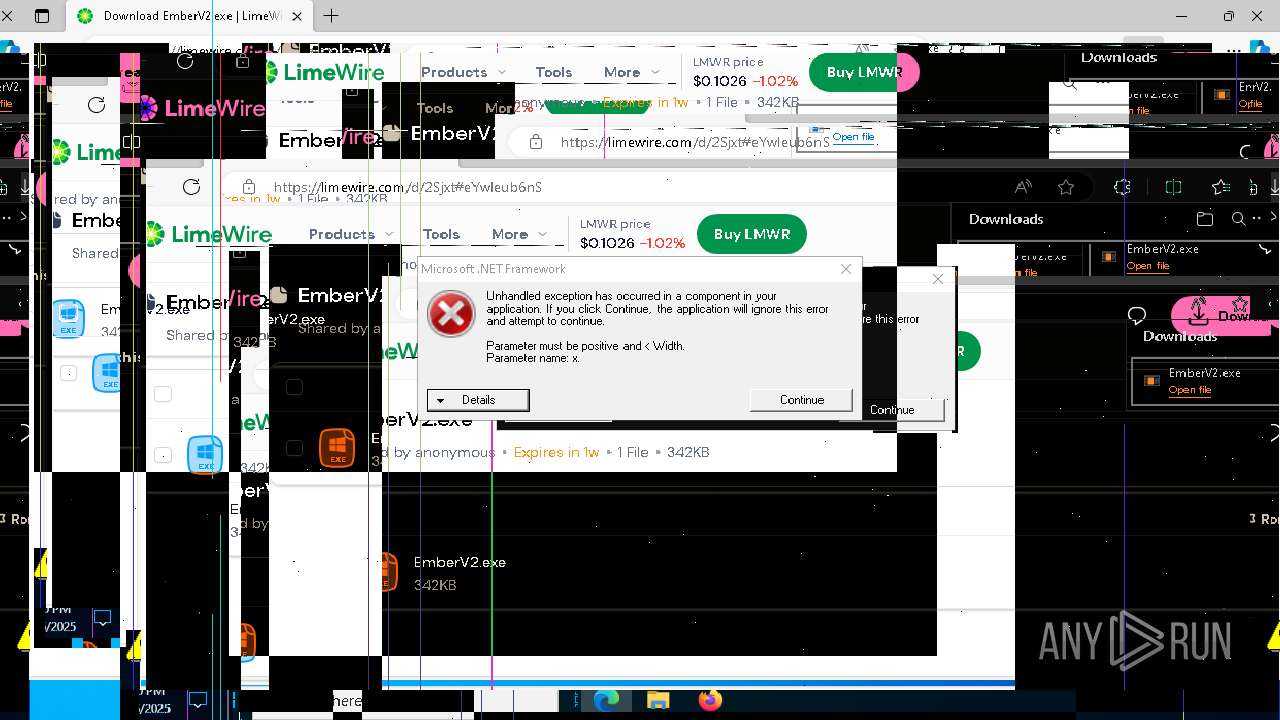Screen dimensions: 1280x720
Task: Click blue Open file link in white strip
Action: click(x=853, y=137)
